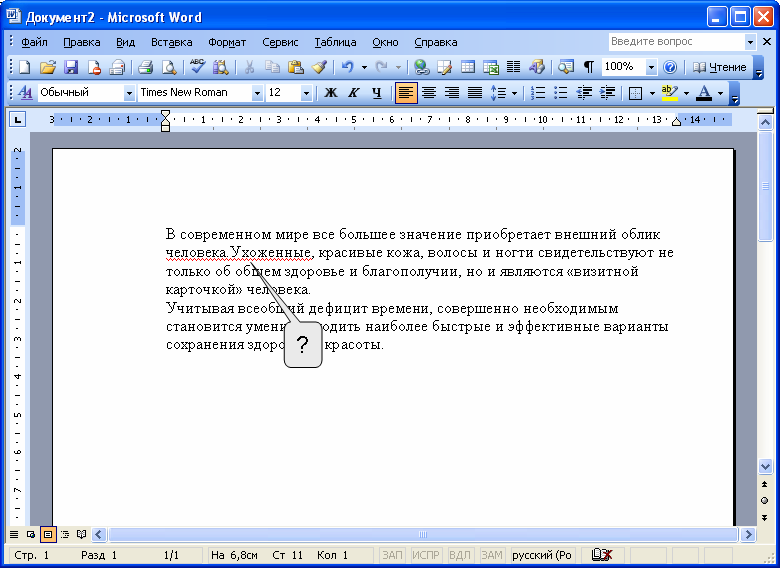
Task: Click the Save document icon
Action: click(71, 67)
